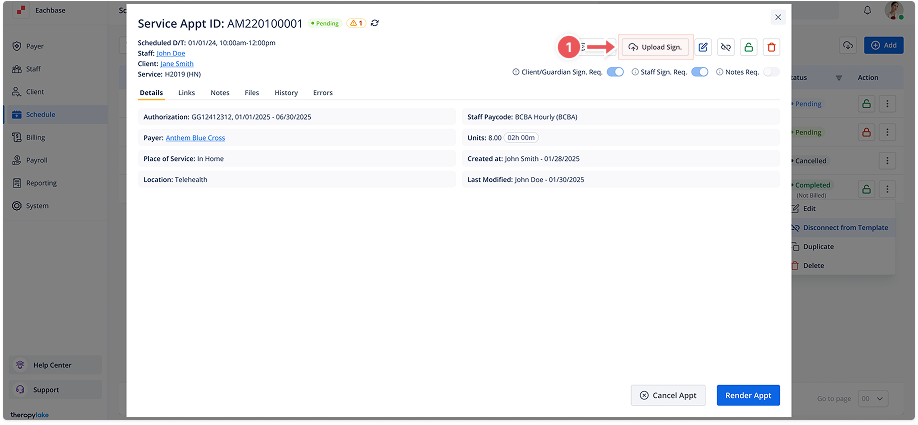Click the red trash delete icon in dialog
This screenshot has width=918, height=425.
coord(771,47)
